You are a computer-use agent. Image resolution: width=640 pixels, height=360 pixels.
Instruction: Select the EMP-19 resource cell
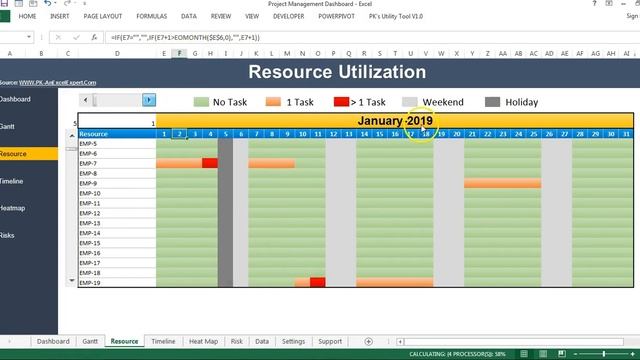click(117, 282)
